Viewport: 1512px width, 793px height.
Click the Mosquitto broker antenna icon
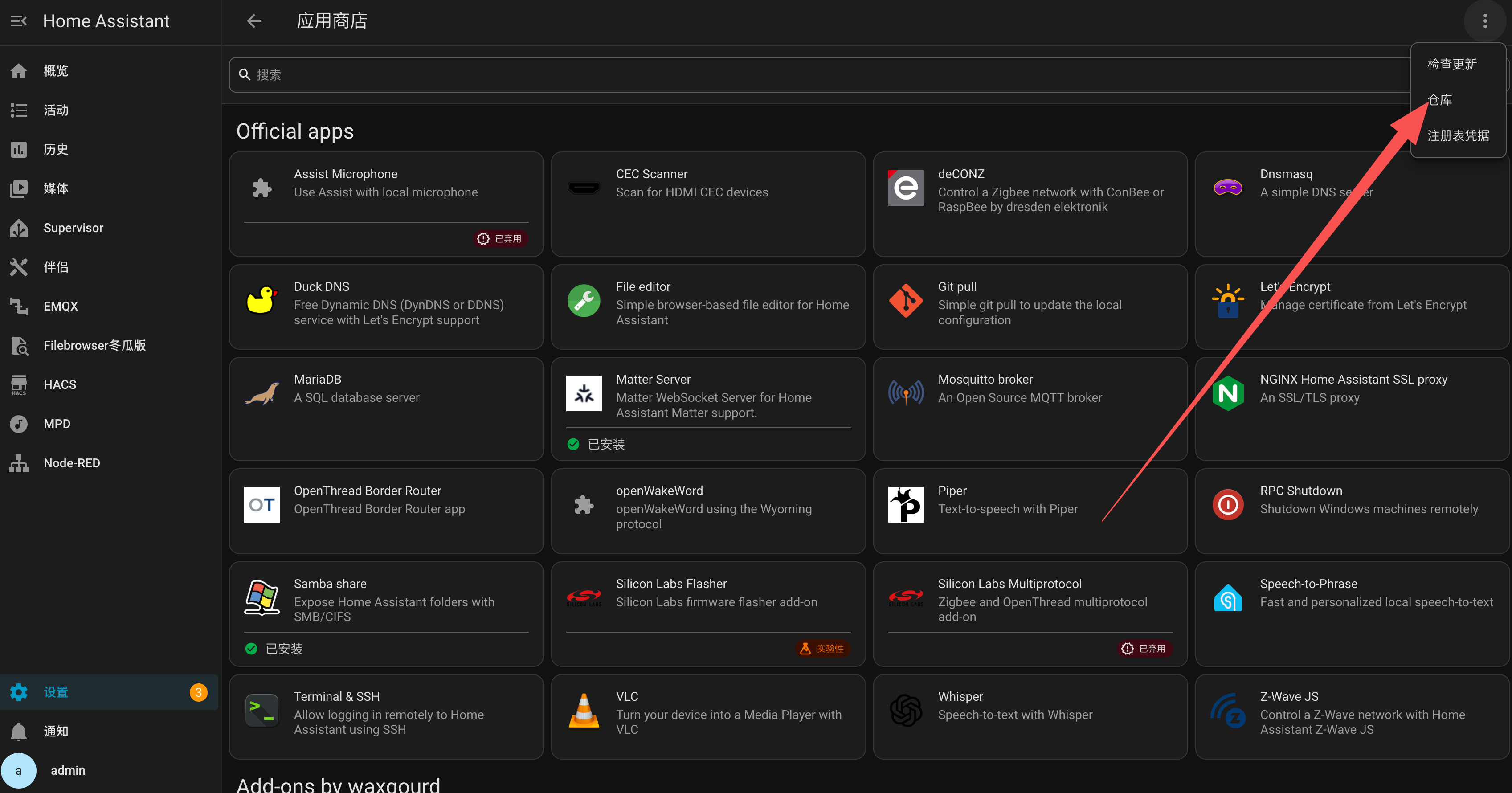(x=906, y=392)
